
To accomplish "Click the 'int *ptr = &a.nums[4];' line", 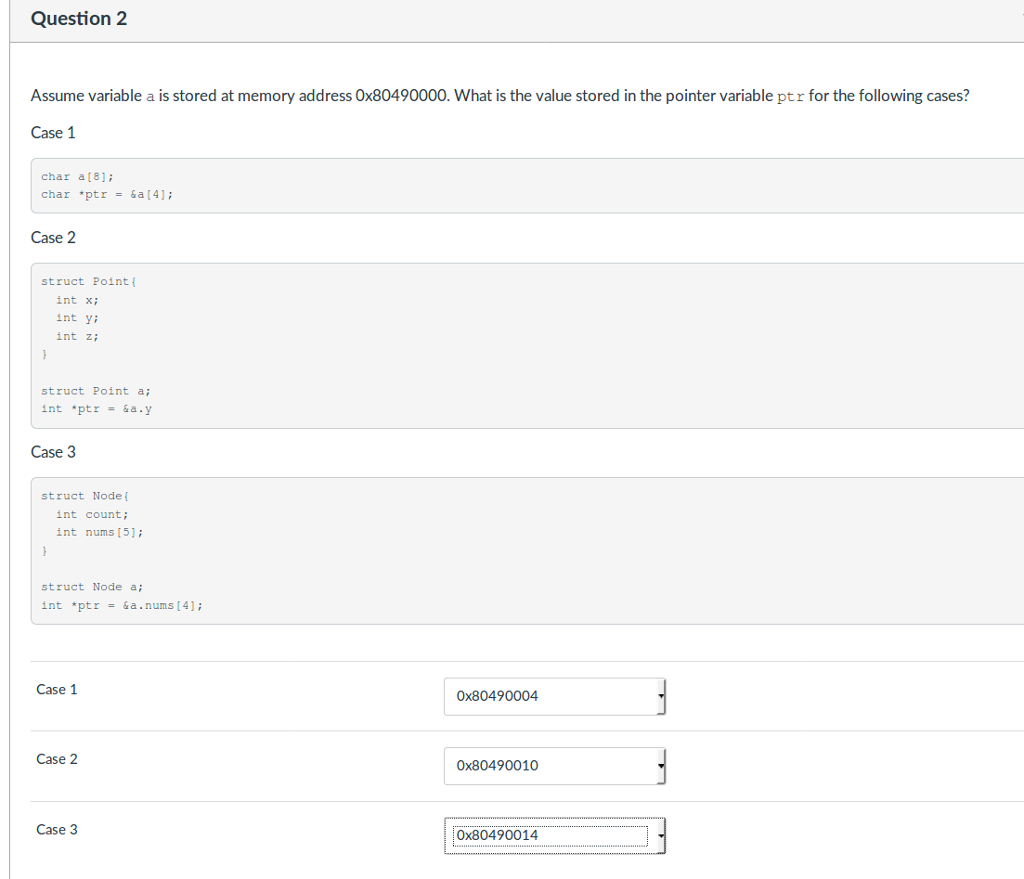I will [122, 605].
